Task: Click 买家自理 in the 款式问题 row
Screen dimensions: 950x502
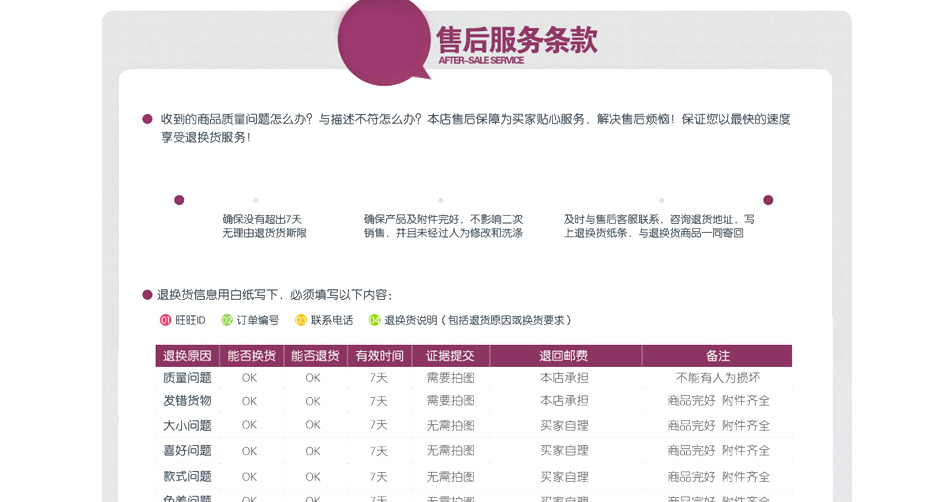Action: 564,477
